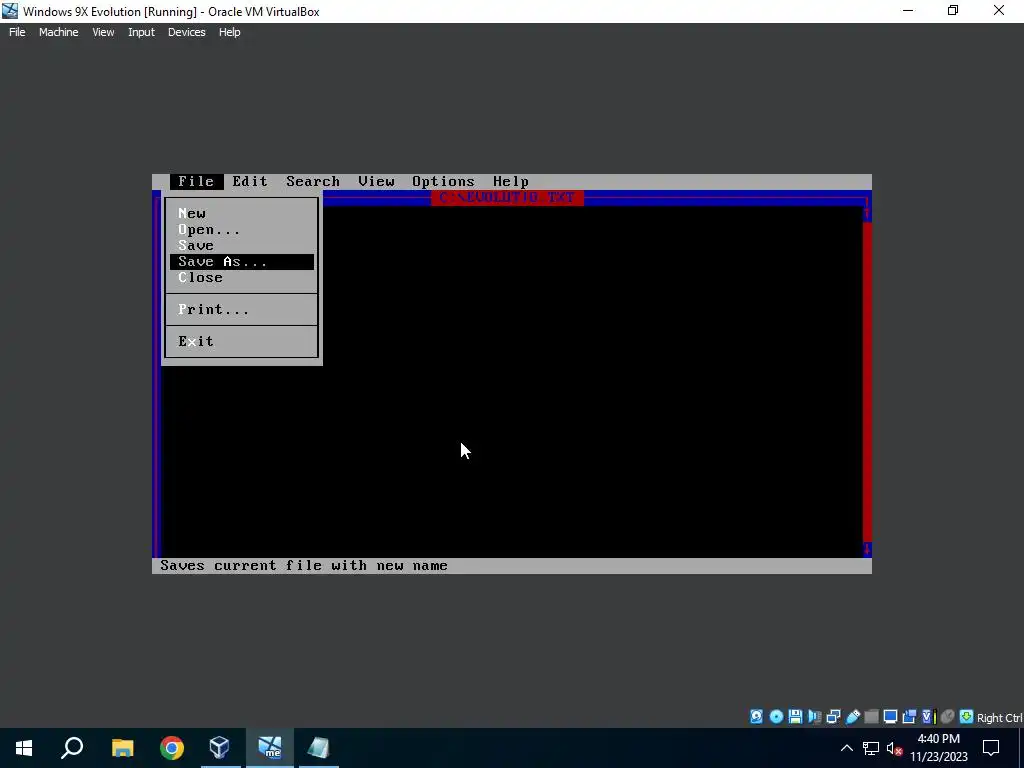Open the DOS editor View menu
This screenshot has height=768, width=1024.
click(x=376, y=182)
